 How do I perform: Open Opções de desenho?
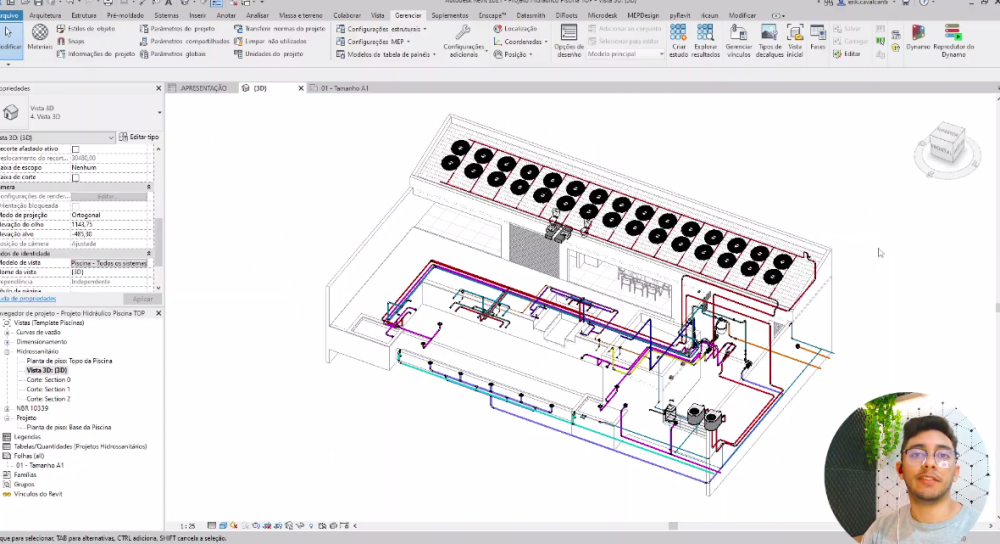pos(569,36)
